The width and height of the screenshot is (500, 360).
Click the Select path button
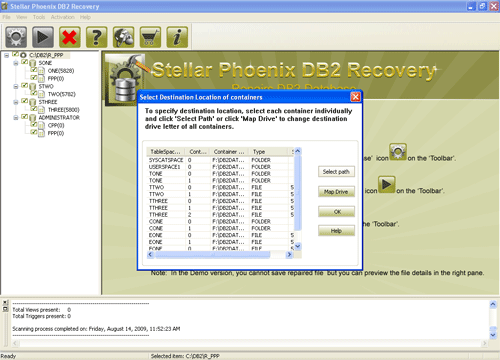click(336, 172)
